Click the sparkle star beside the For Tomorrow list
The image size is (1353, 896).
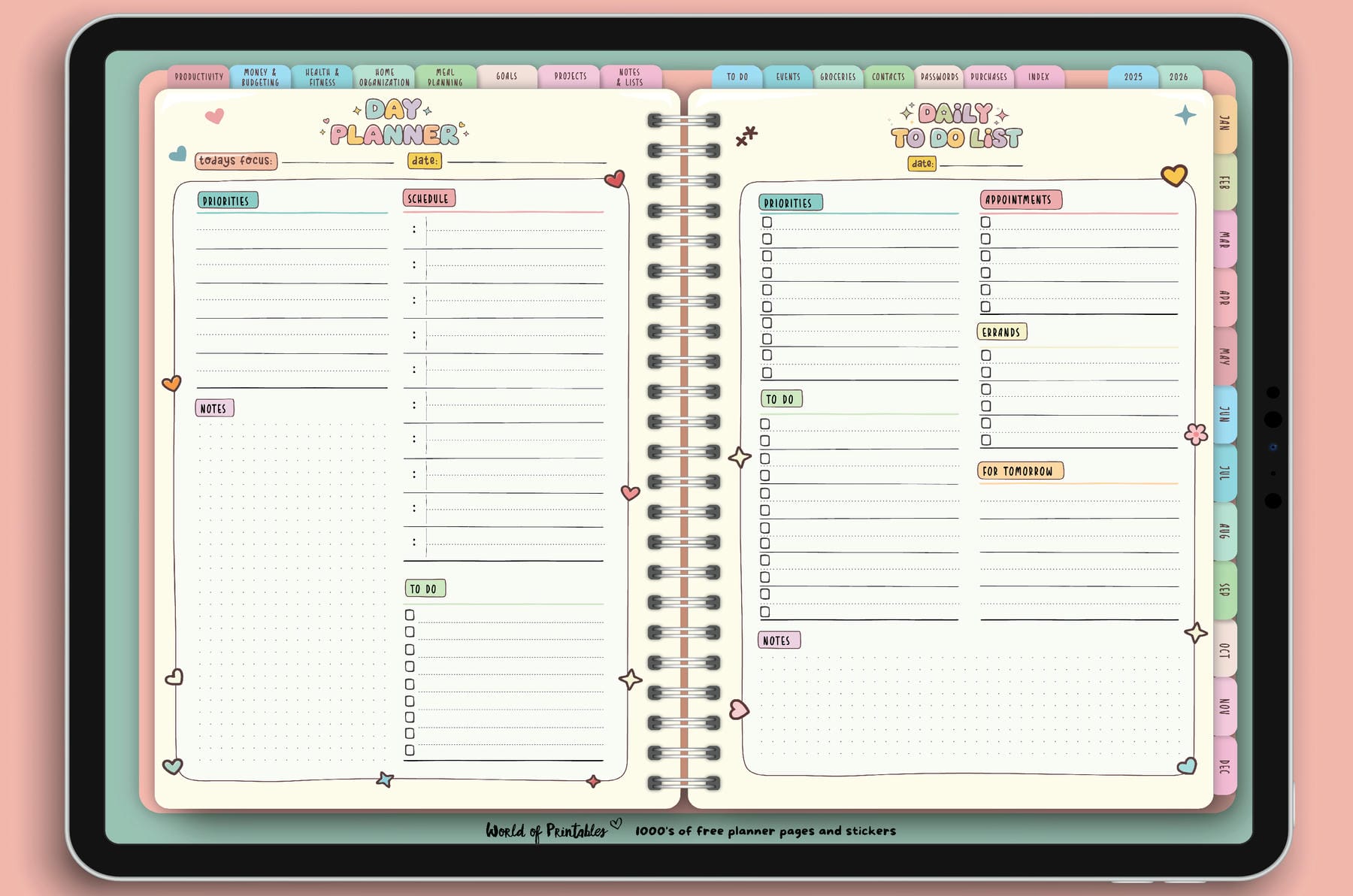(739, 456)
